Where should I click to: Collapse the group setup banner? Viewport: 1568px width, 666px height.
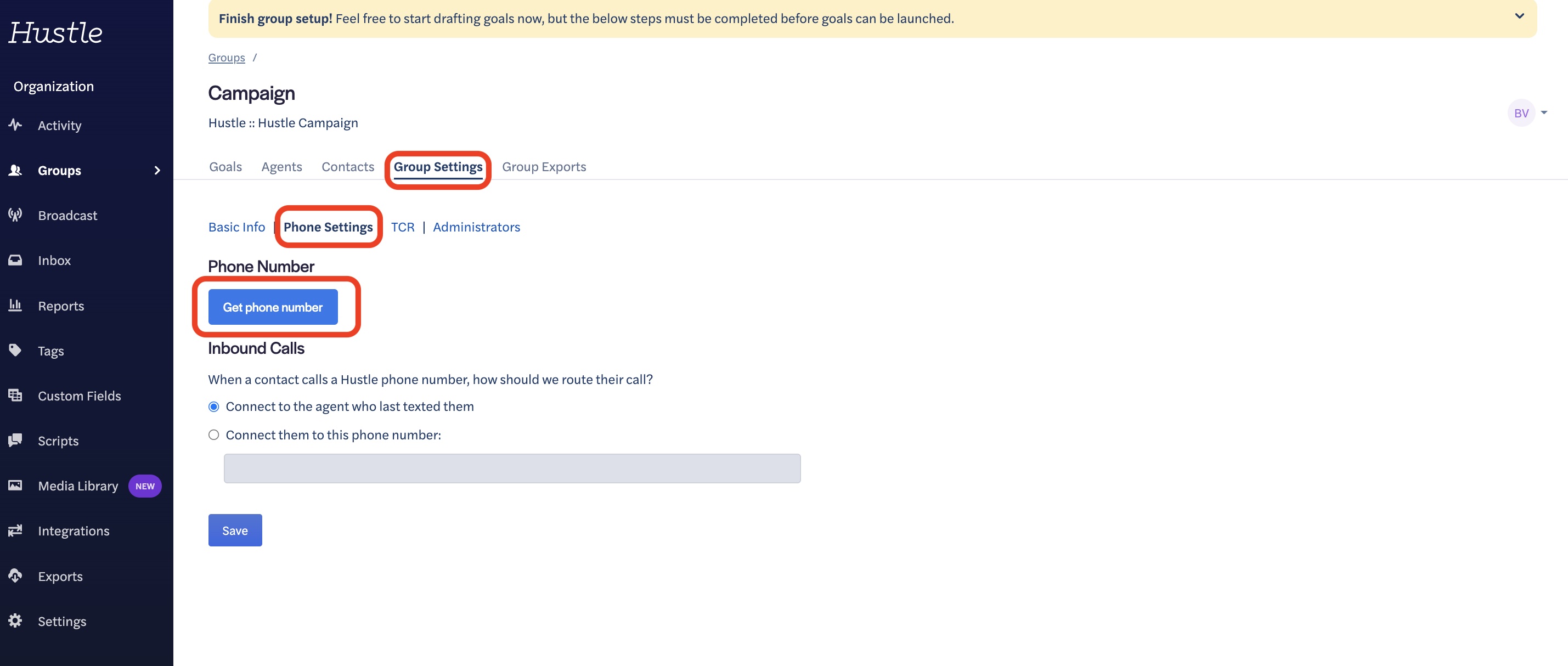tap(1519, 16)
